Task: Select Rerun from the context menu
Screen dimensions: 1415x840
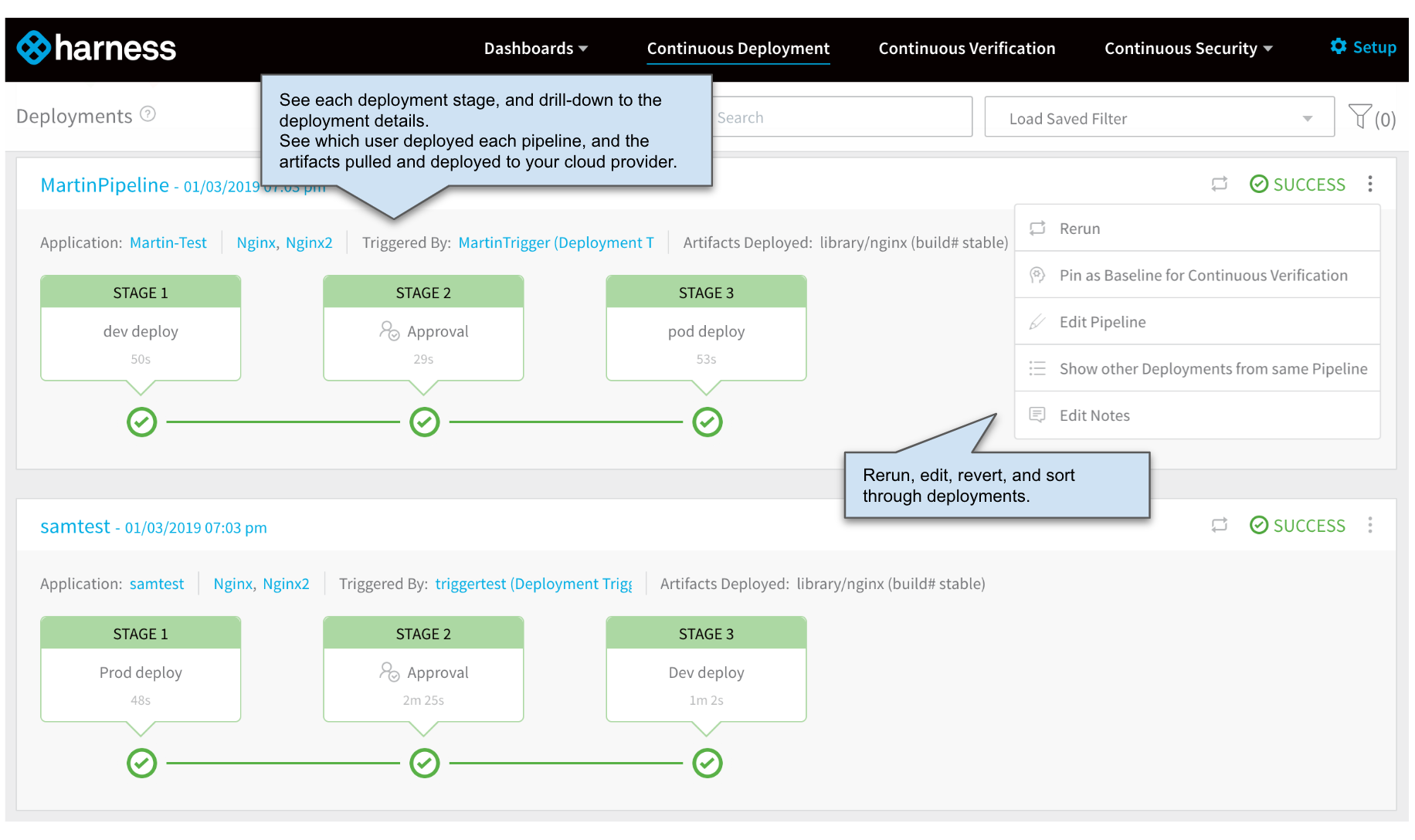Action: (1197, 229)
